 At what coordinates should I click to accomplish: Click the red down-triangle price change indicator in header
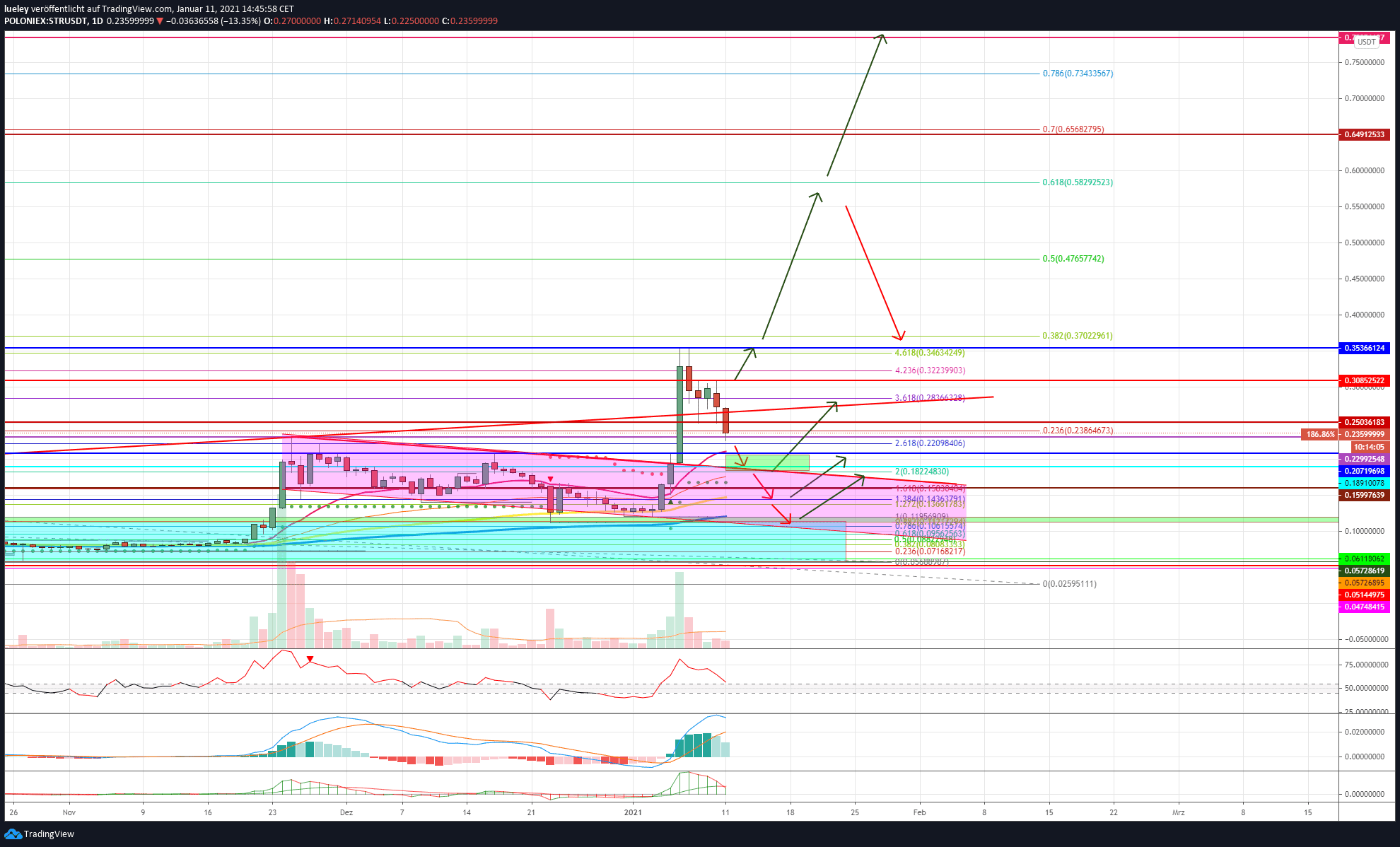(x=160, y=21)
